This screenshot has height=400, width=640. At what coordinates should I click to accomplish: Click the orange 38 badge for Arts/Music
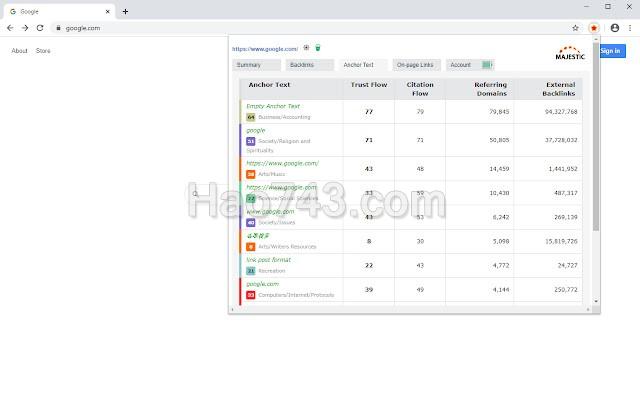click(x=251, y=174)
